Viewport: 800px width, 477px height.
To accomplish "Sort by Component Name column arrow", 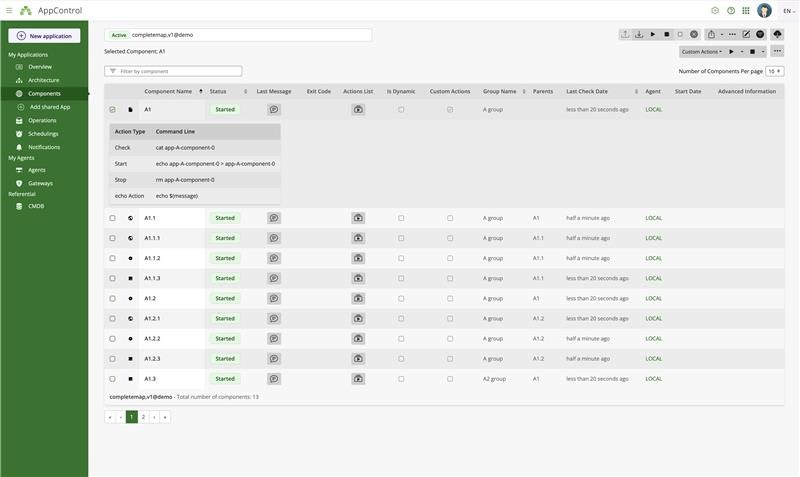I will (x=201, y=91).
